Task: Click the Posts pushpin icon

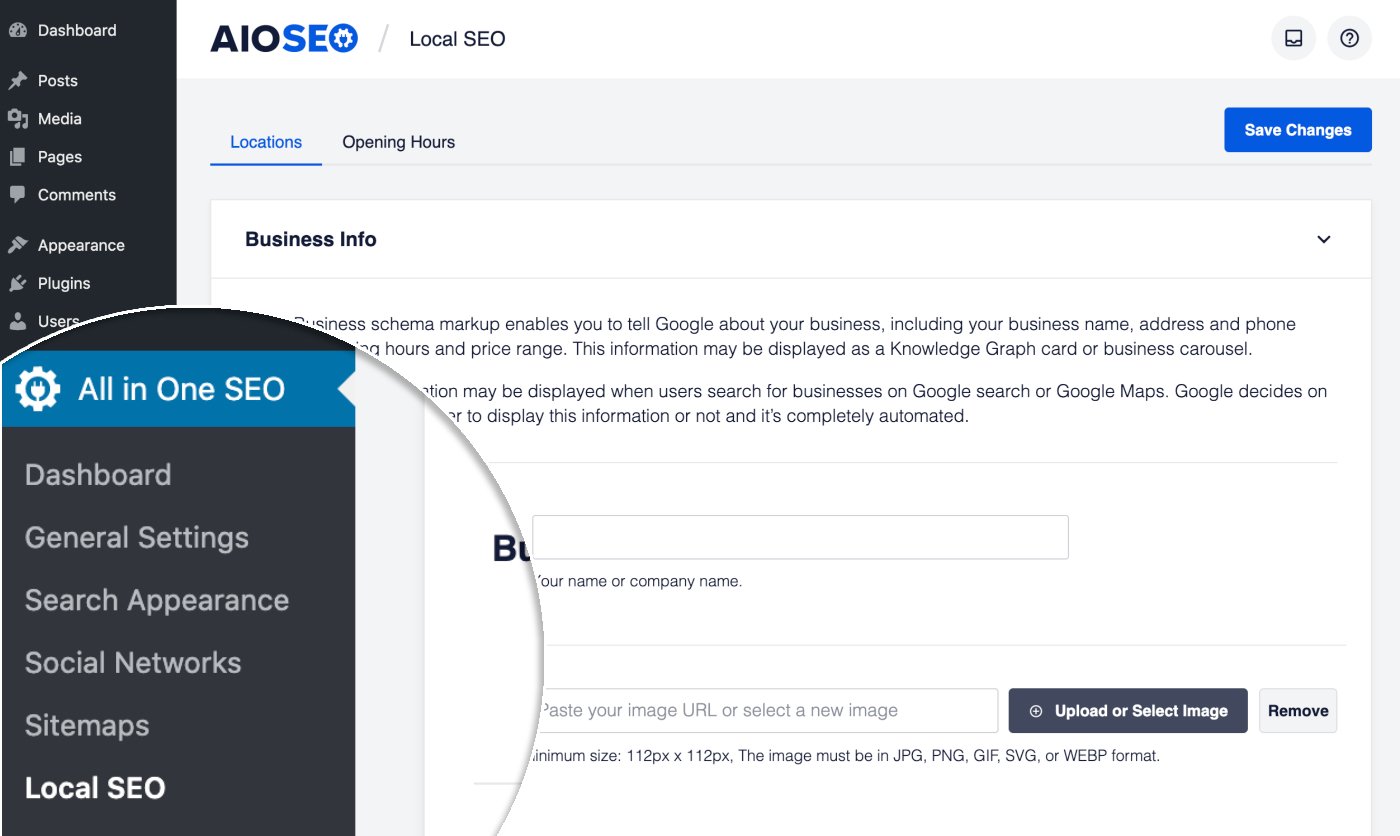Action: click(17, 81)
